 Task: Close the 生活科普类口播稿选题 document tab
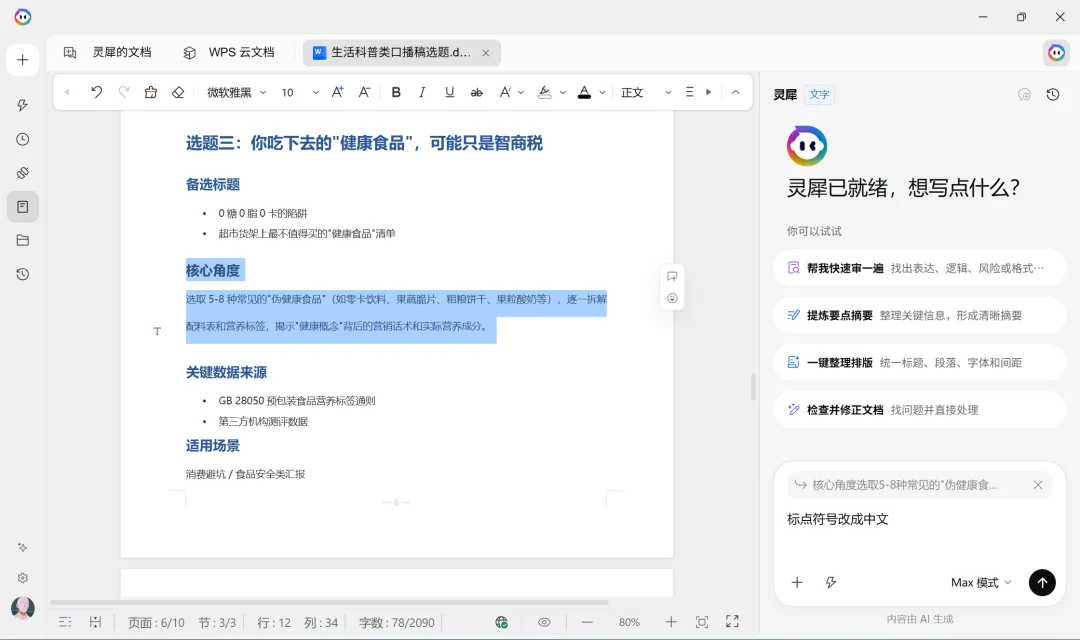click(x=486, y=53)
